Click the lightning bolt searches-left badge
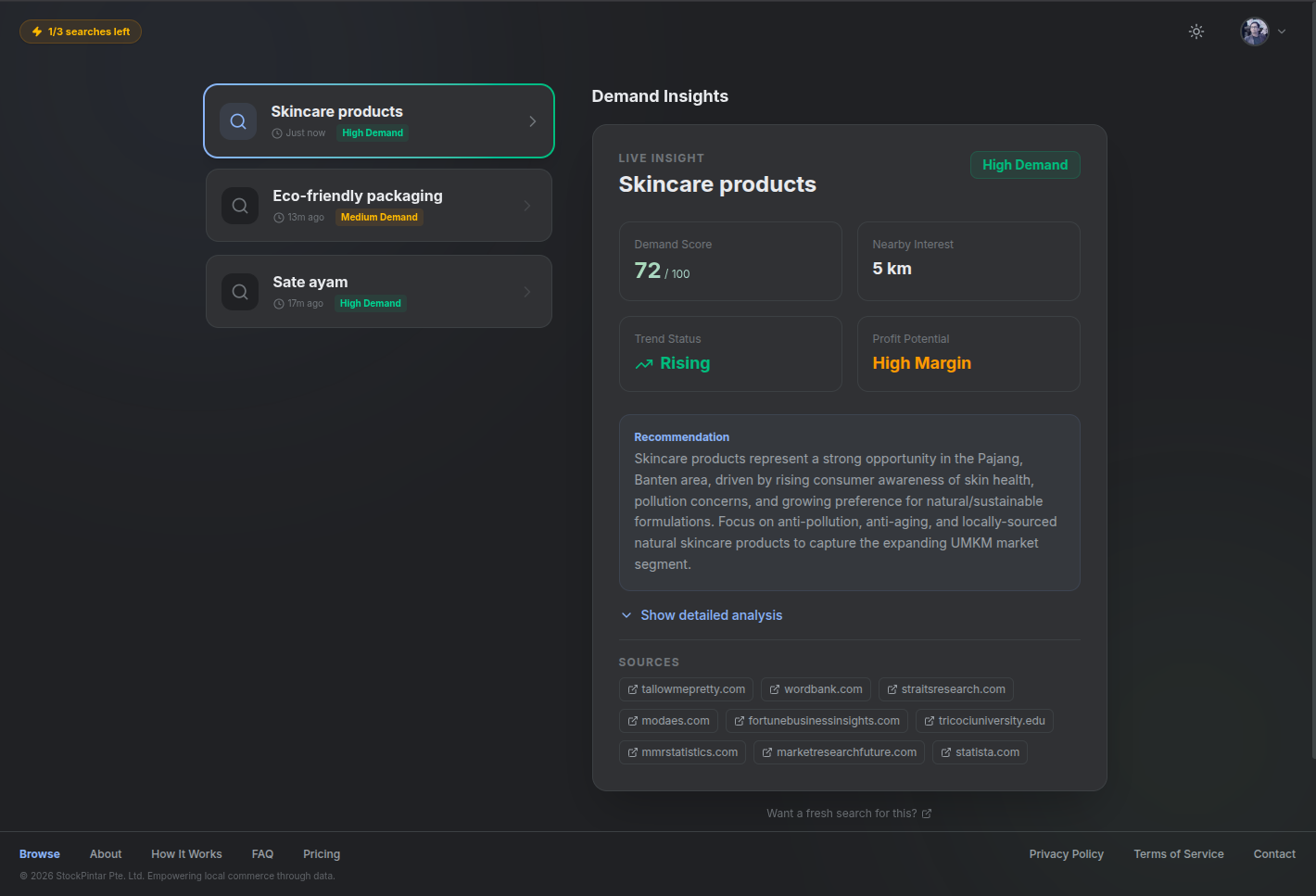 coord(81,32)
